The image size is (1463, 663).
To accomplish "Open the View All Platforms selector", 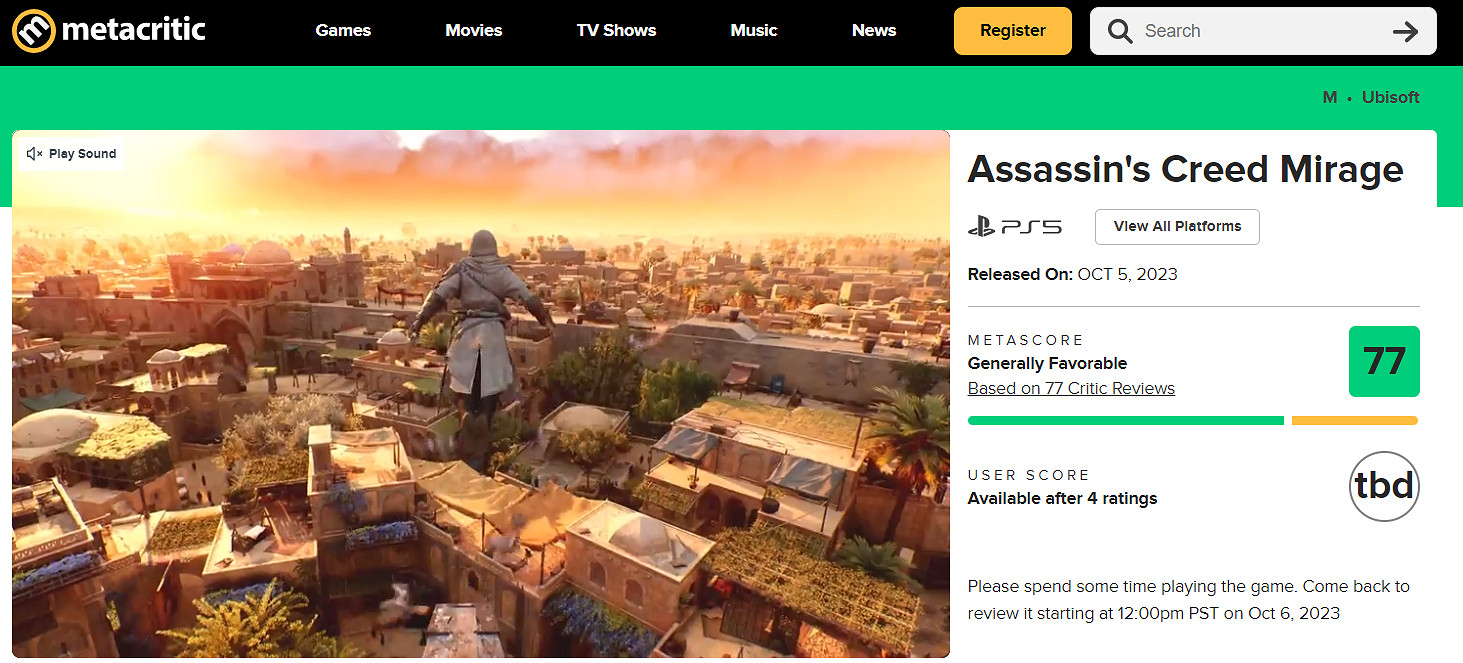I will point(1177,227).
